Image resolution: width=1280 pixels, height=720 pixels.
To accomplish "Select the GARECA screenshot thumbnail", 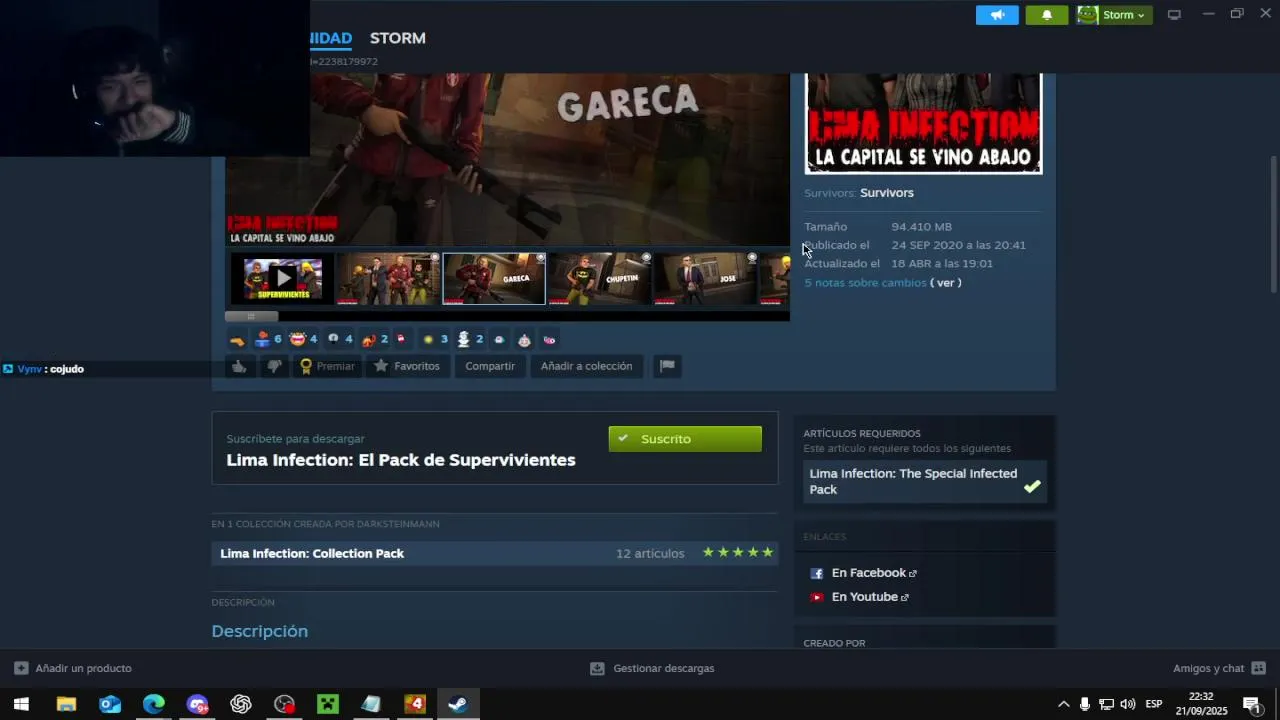I will coord(494,279).
